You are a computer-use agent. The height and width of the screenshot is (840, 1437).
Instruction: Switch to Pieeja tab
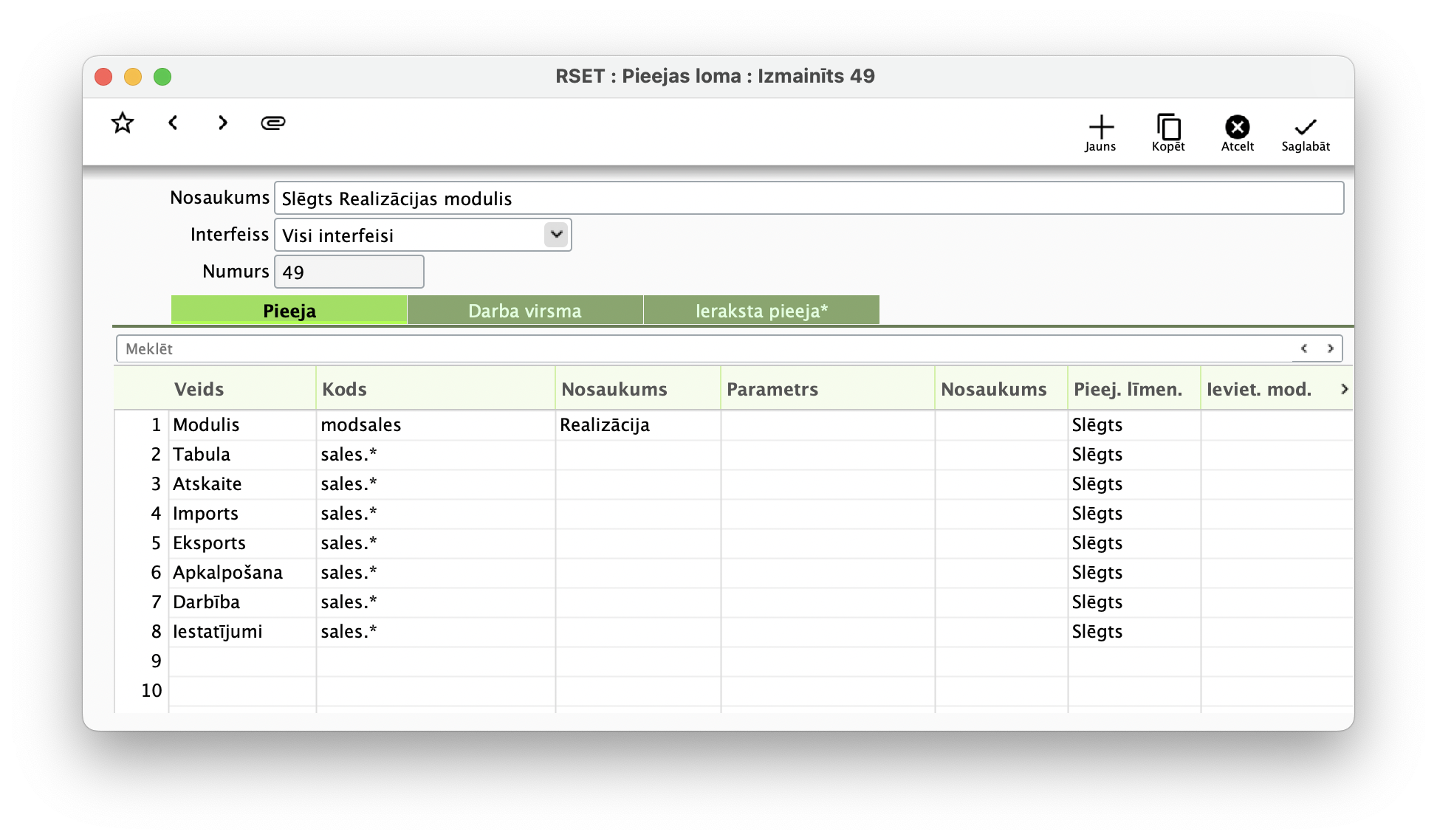click(x=289, y=311)
